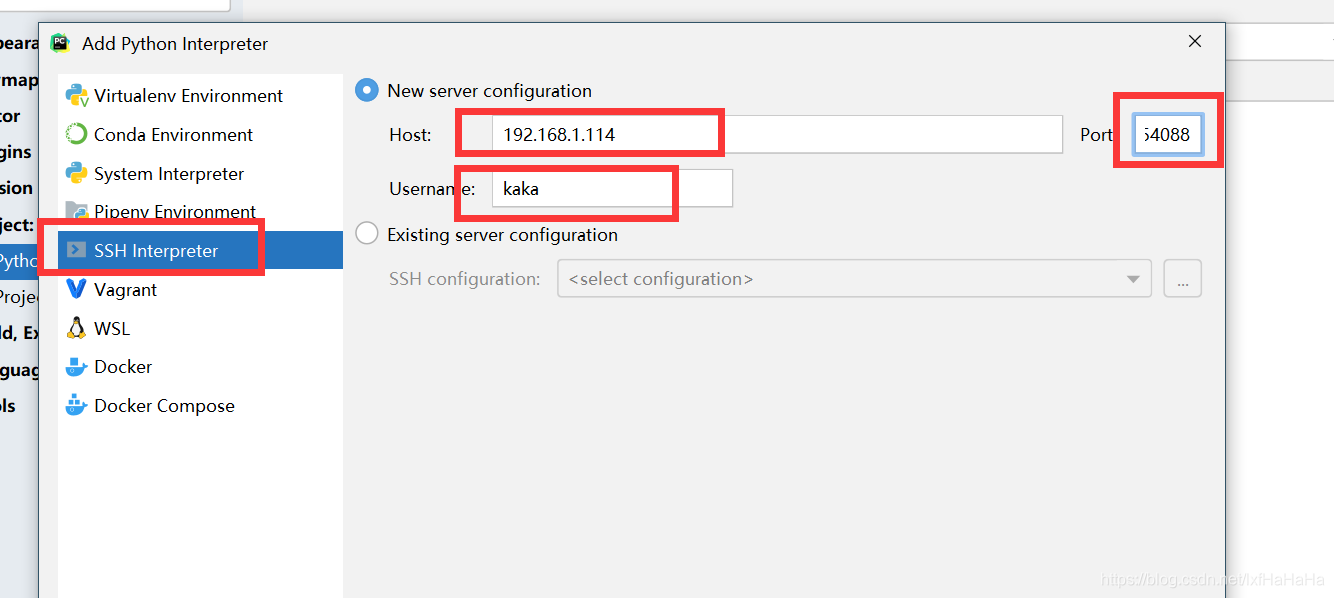Choose Conda Environment interpreter type
This screenshot has height=598, width=1334.
[200, 134]
